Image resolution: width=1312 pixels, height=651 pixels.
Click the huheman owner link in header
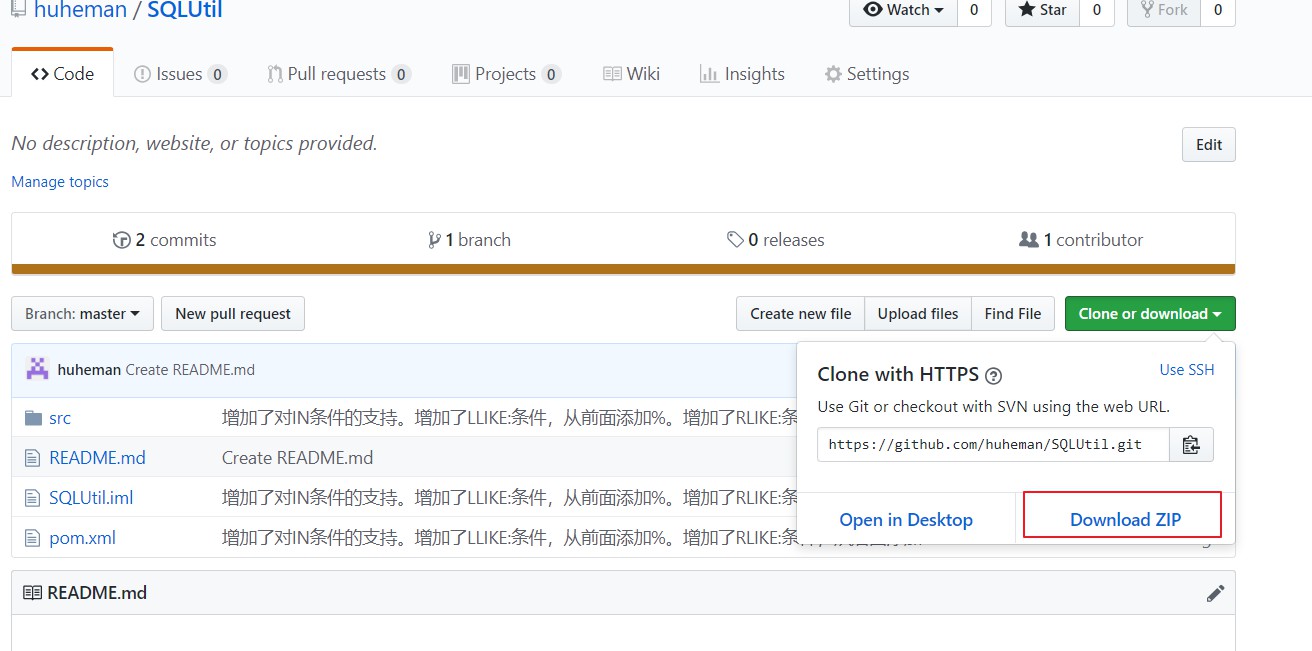[x=80, y=10]
